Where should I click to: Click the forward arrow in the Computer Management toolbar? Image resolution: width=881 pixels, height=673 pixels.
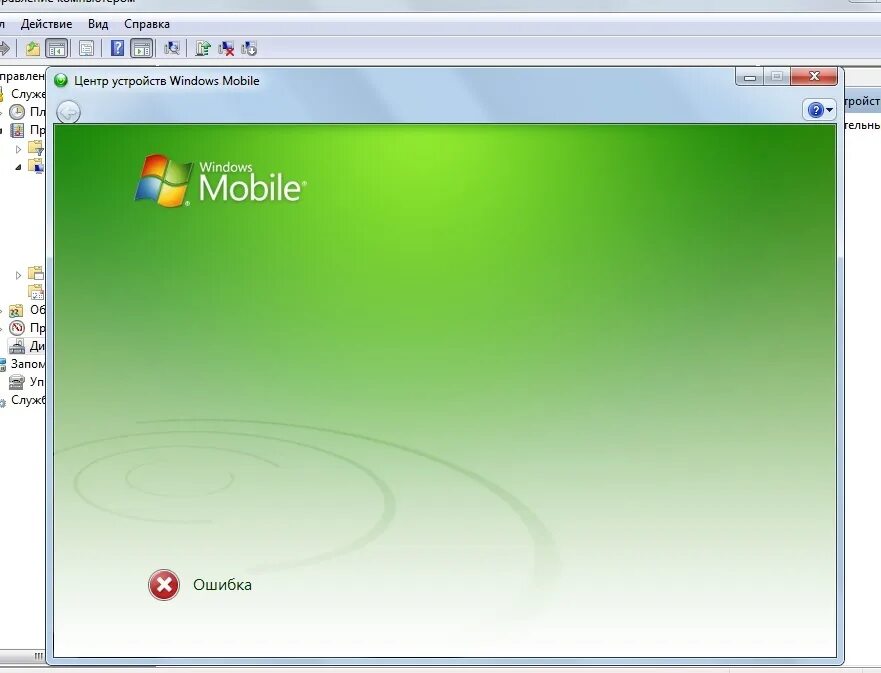coord(4,49)
